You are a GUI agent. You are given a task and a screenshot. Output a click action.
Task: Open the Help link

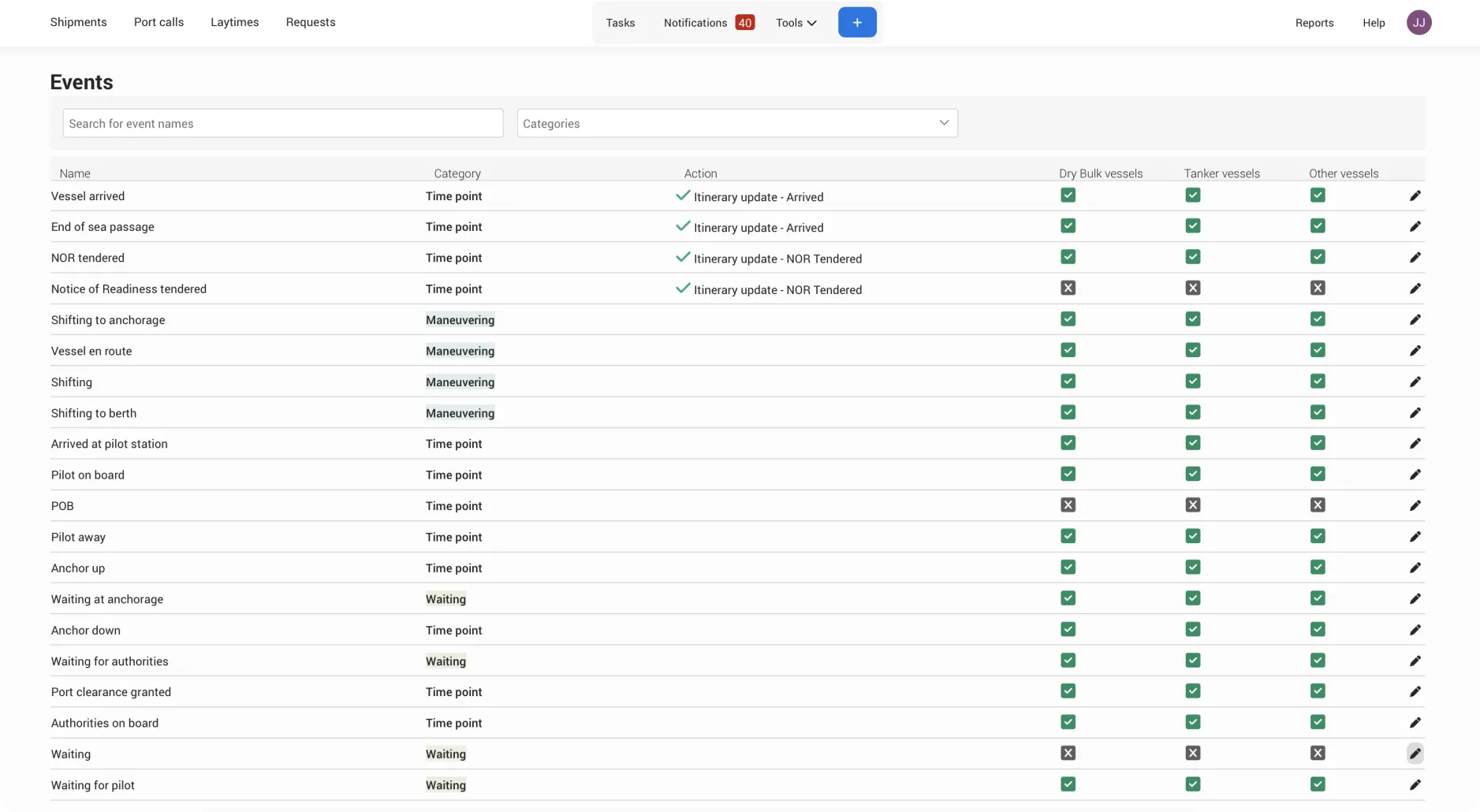1374,23
